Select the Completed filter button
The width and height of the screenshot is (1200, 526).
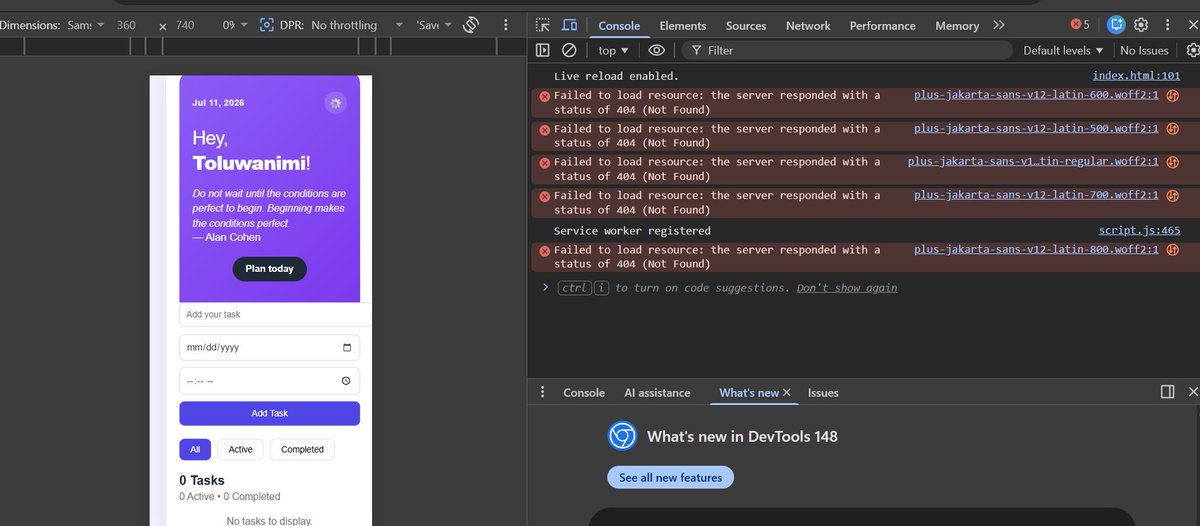pyautogui.click(x=302, y=450)
